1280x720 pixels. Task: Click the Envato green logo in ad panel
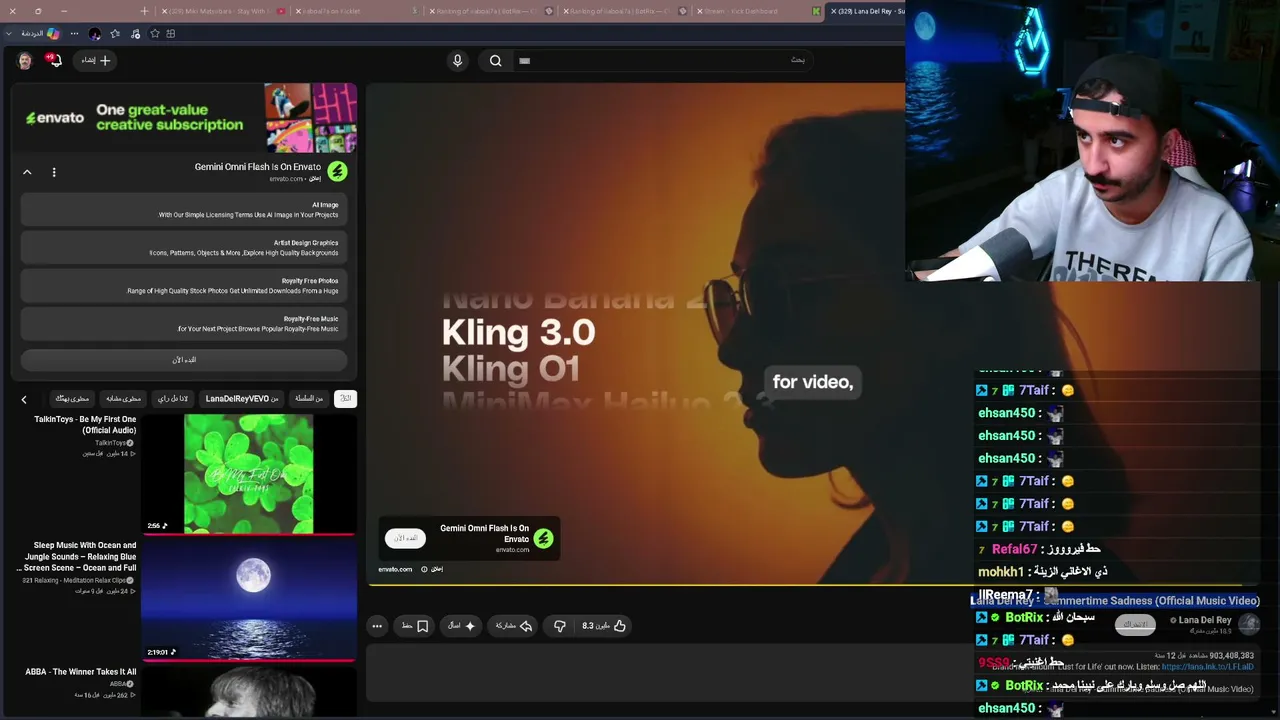[x=337, y=172]
